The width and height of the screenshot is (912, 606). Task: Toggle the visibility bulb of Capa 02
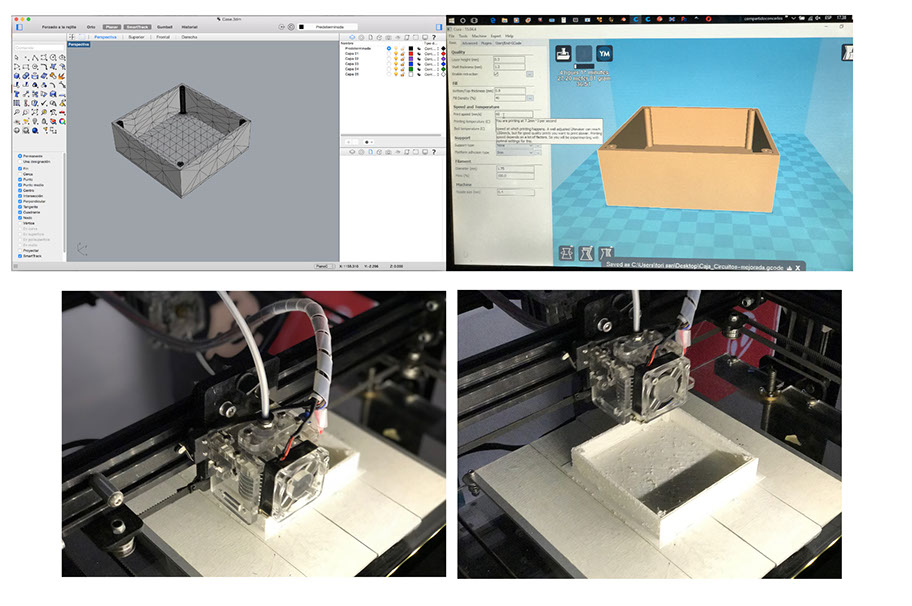[396, 59]
